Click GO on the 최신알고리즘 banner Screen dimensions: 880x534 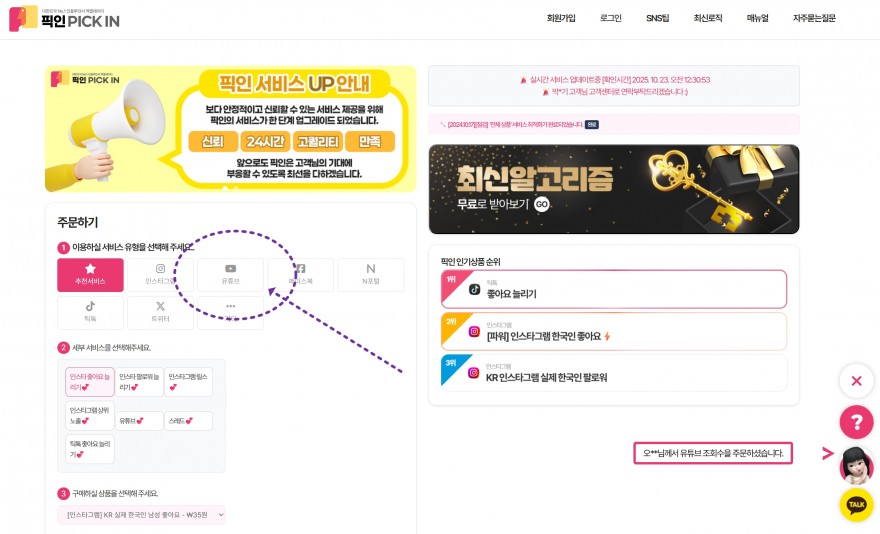(542, 204)
